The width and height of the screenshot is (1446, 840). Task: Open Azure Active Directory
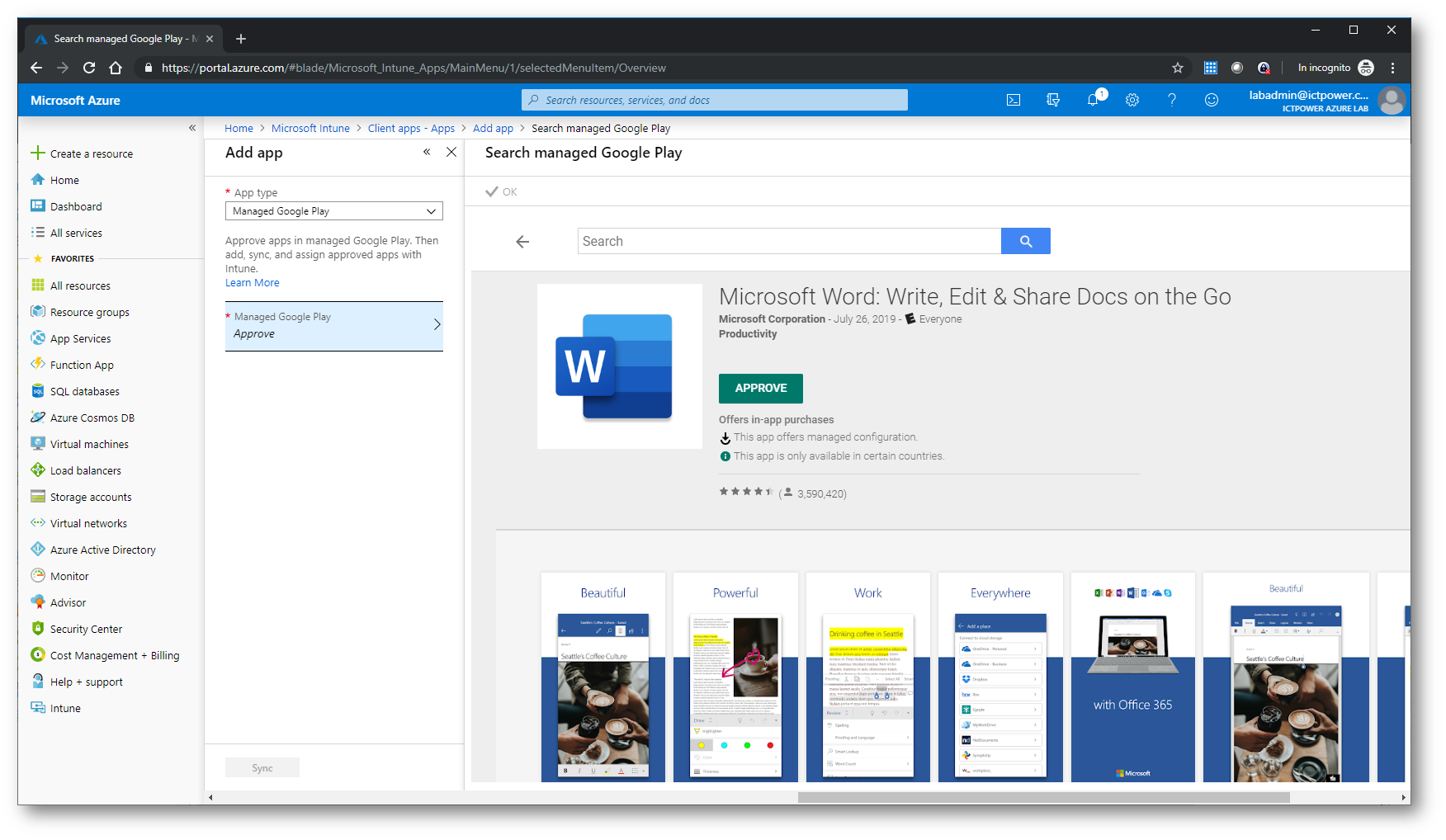tap(93, 550)
